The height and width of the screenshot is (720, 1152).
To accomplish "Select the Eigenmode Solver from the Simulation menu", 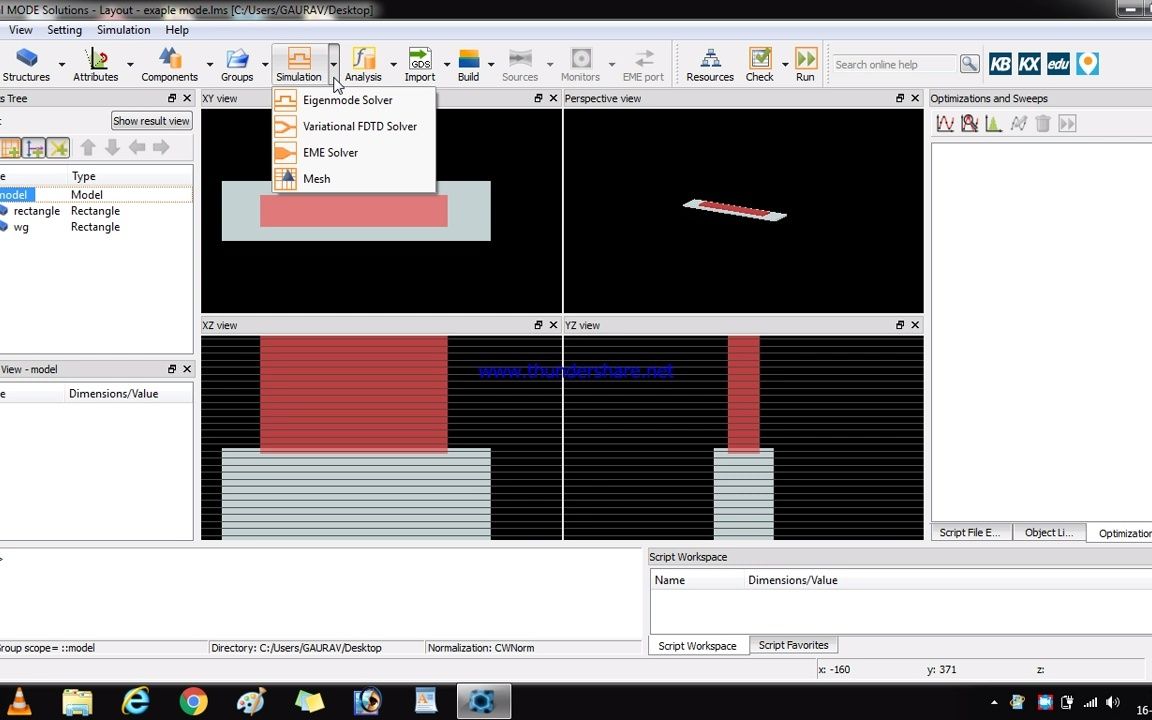I will 347,100.
